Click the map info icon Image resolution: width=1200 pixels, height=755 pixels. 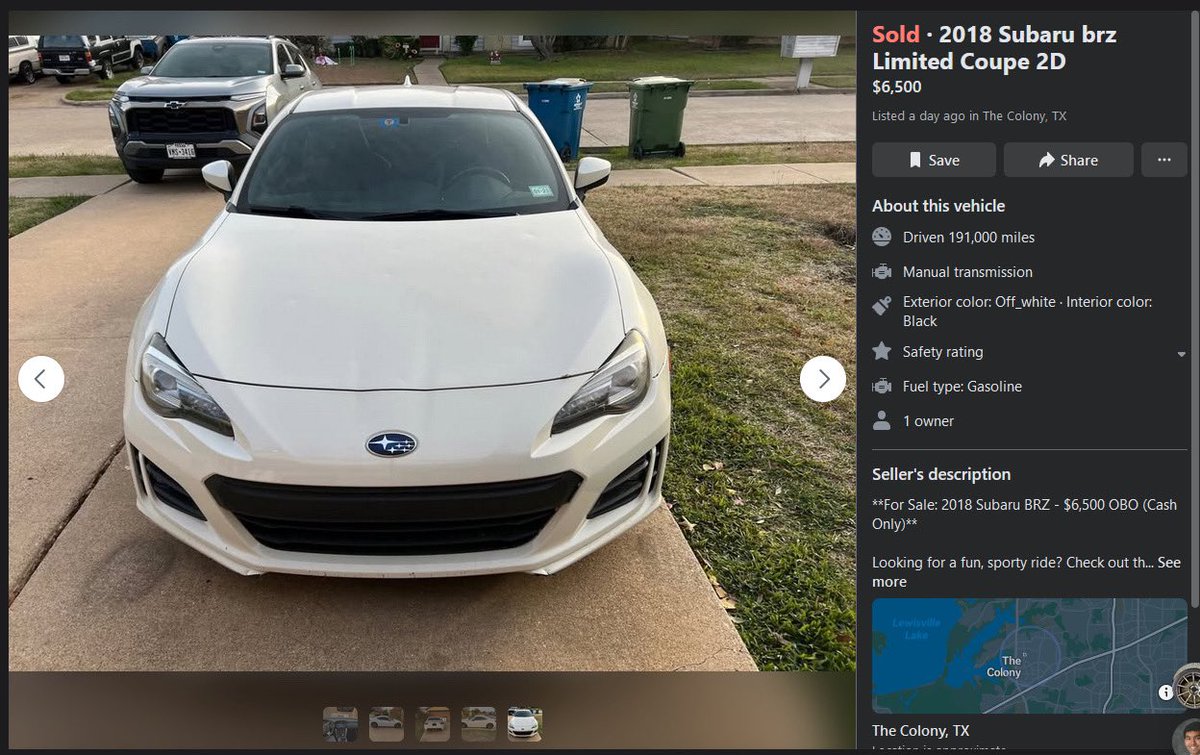(x=1166, y=692)
